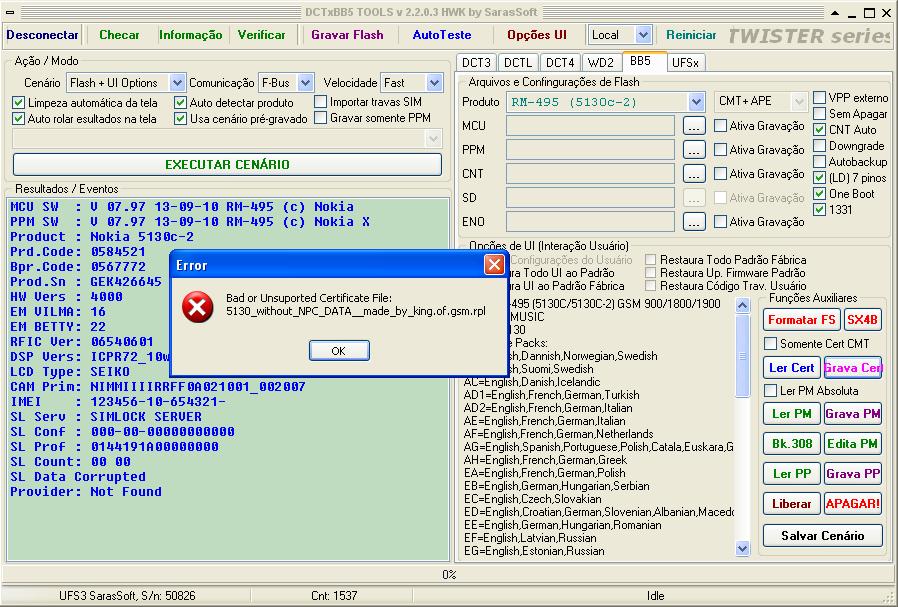This screenshot has width=898, height=607.
Task: Toggle One Boot checkbox
Action: (820, 194)
